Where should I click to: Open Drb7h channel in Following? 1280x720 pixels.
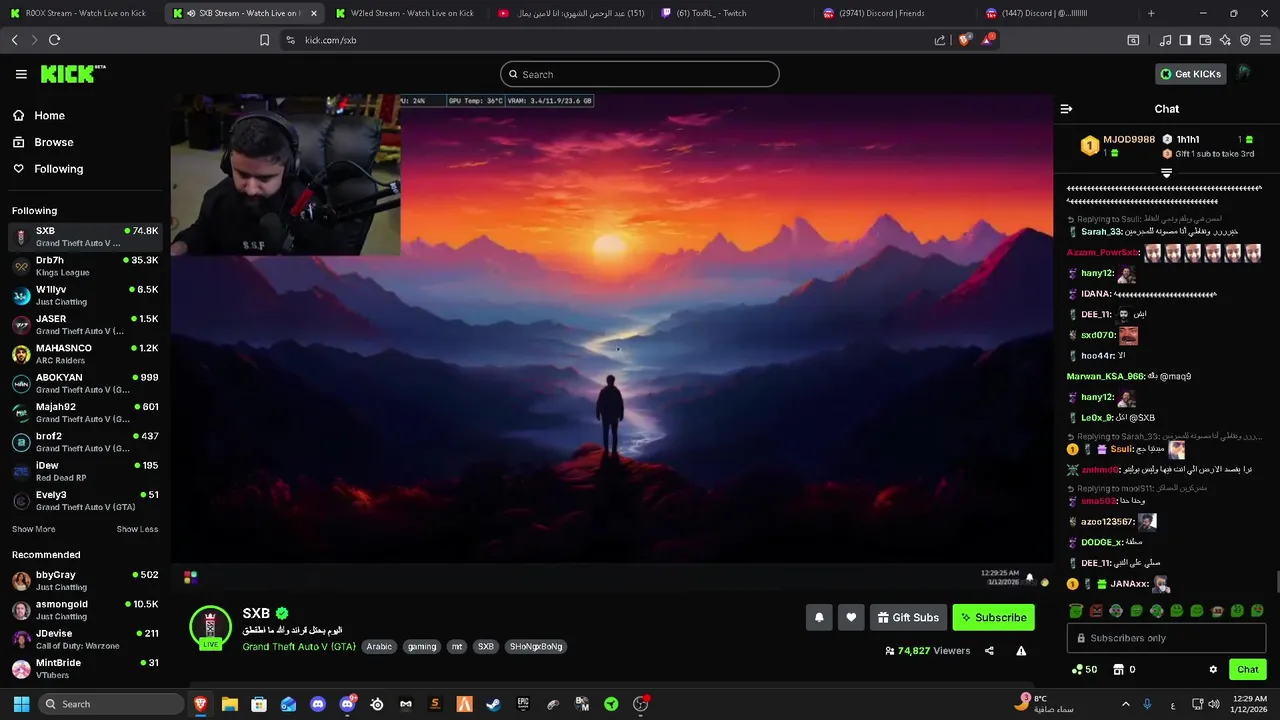coord(85,266)
